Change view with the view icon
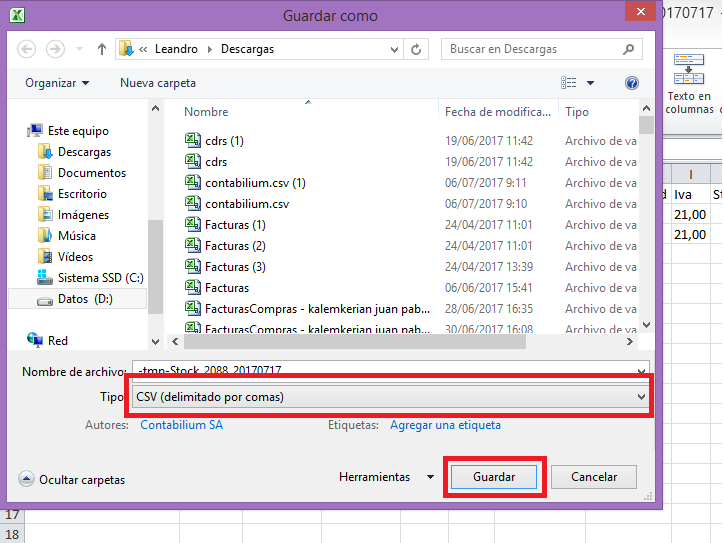Viewport: 724px width, 543px height. 568,83
